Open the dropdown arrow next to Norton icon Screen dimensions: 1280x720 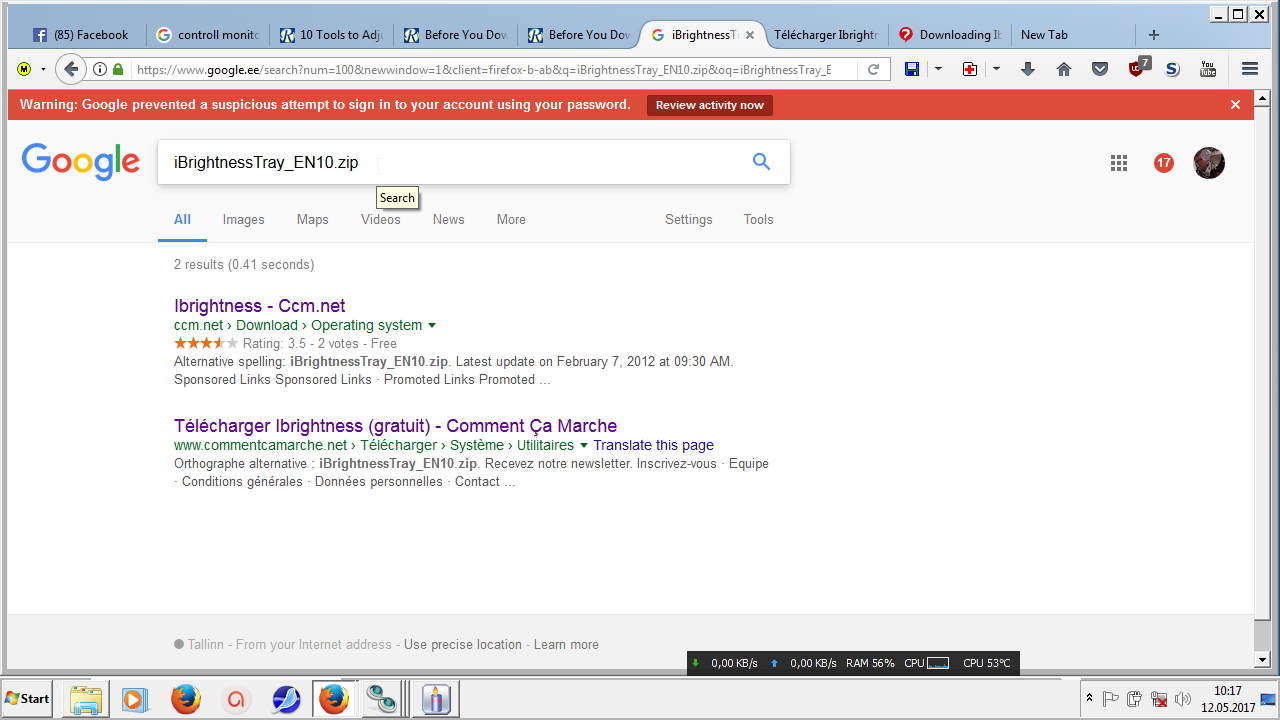pos(43,69)
